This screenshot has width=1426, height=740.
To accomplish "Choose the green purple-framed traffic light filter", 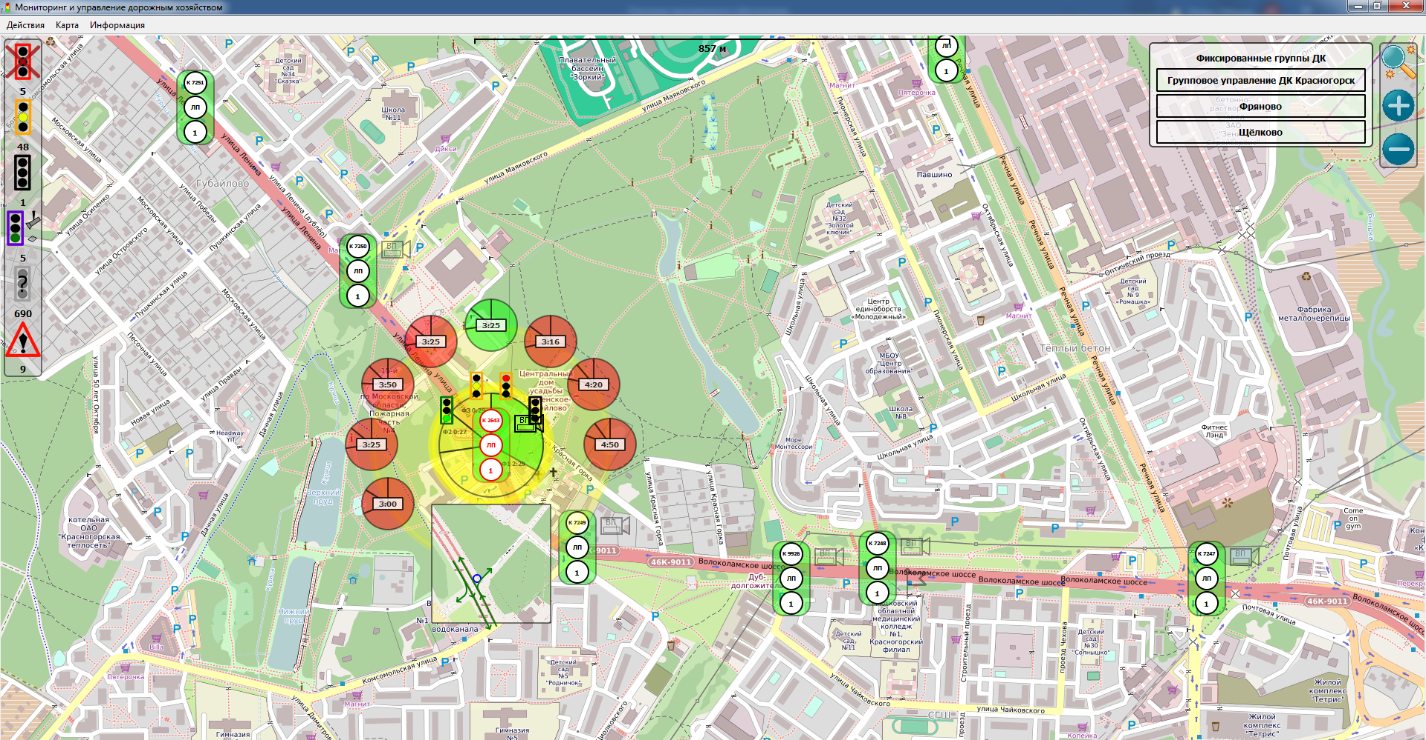I will pyautogui.click(x=17, y=230).
